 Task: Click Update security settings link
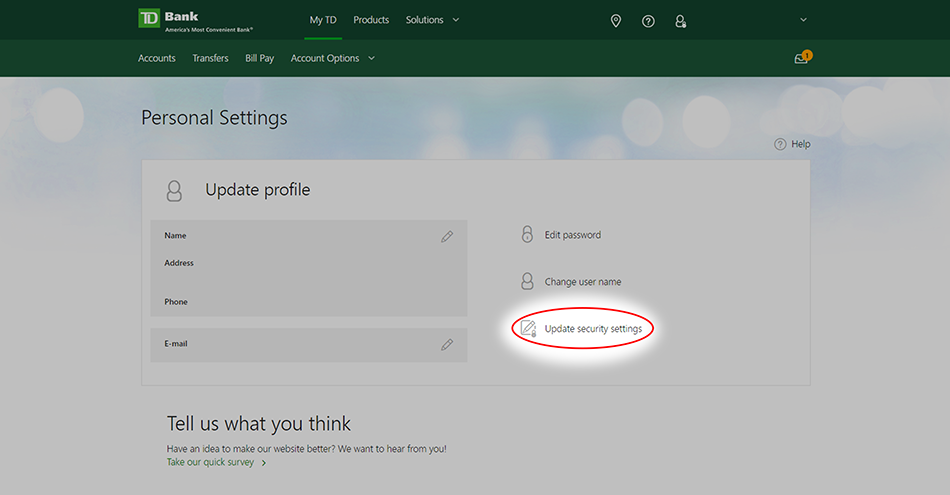(x=593, y=328)
